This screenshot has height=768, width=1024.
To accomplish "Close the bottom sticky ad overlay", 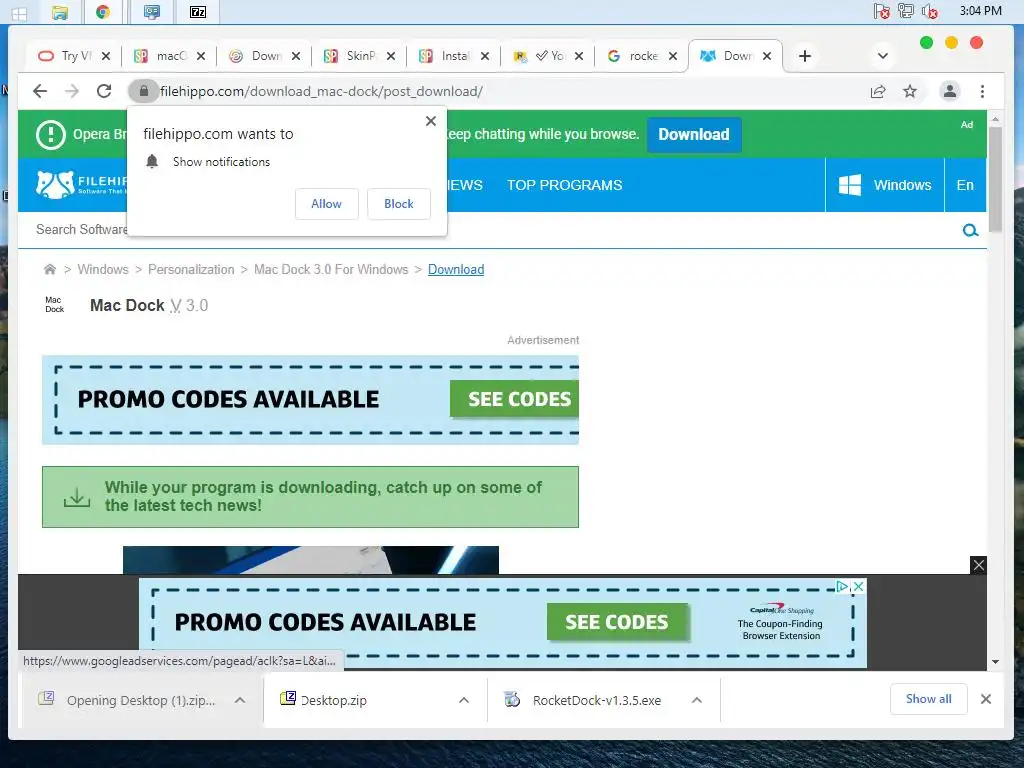I will pyautogui.click(x=978, y=565).
